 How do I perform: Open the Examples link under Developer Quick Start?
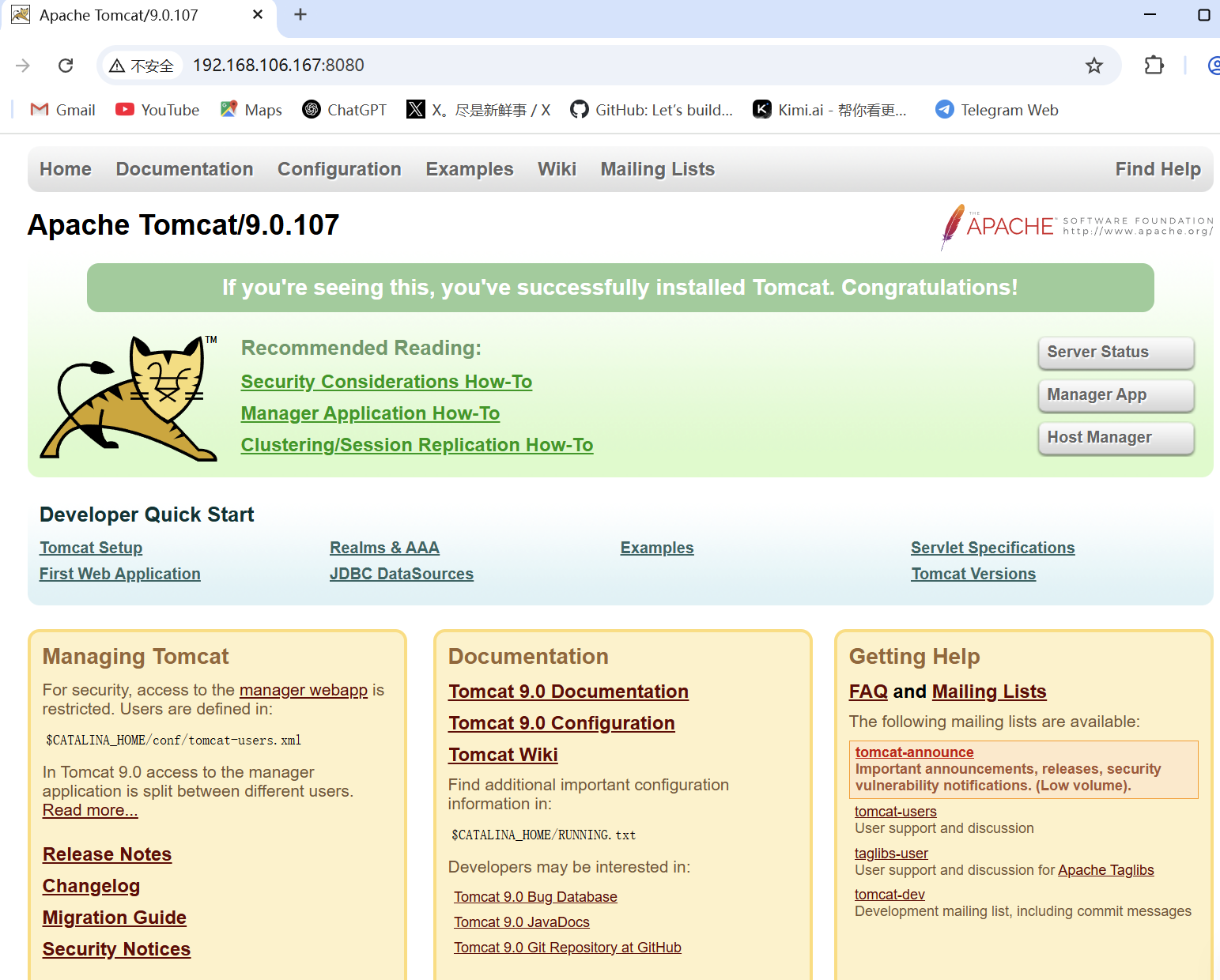point(657,548)
